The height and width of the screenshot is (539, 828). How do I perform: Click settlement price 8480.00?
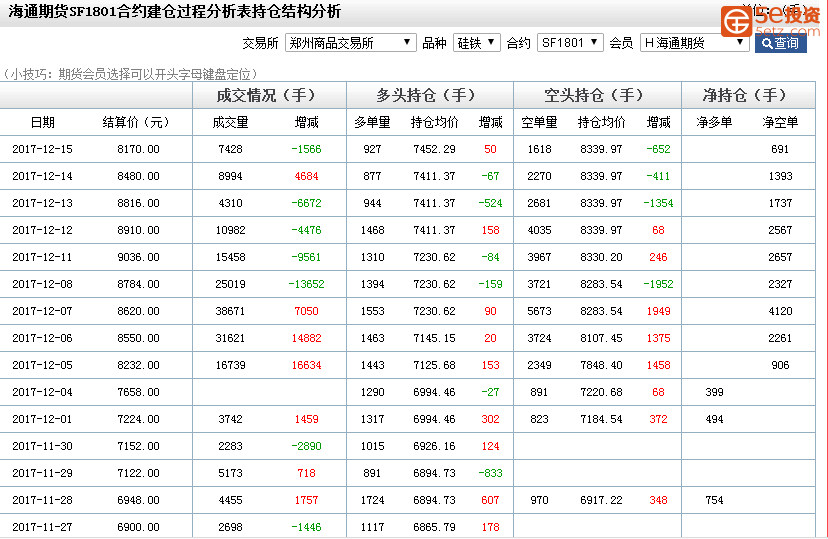pyautogui.click(x=138, y=176)
